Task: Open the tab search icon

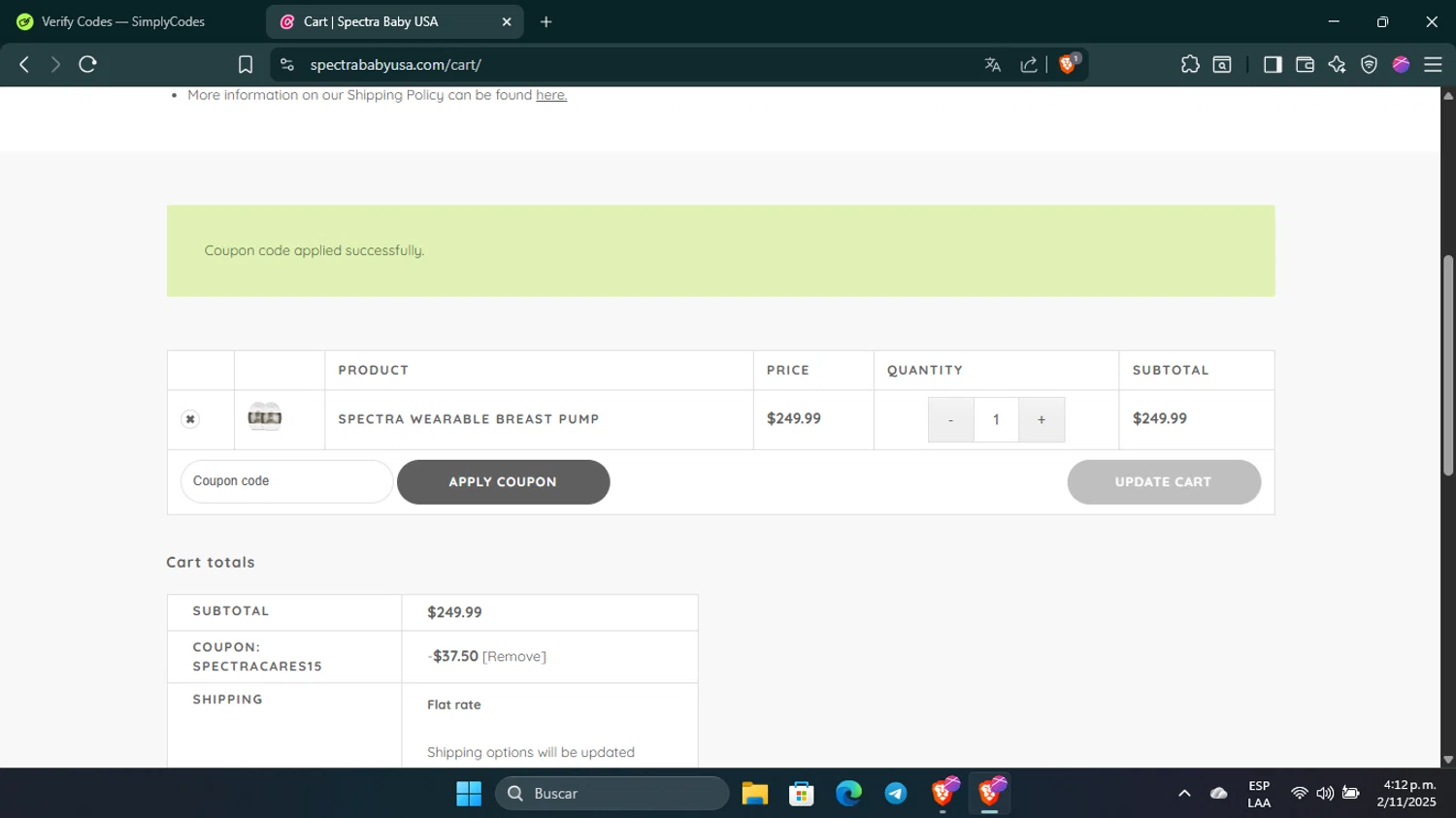Action: pyautogui.click(x=1223, y=64)
